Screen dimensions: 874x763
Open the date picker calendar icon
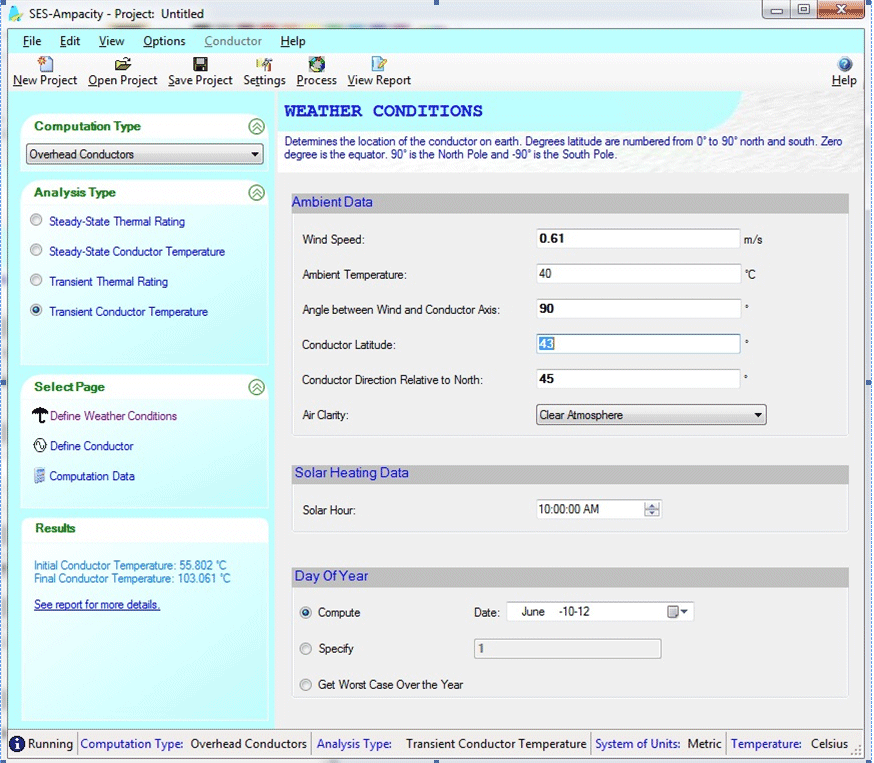click(677, 611)
